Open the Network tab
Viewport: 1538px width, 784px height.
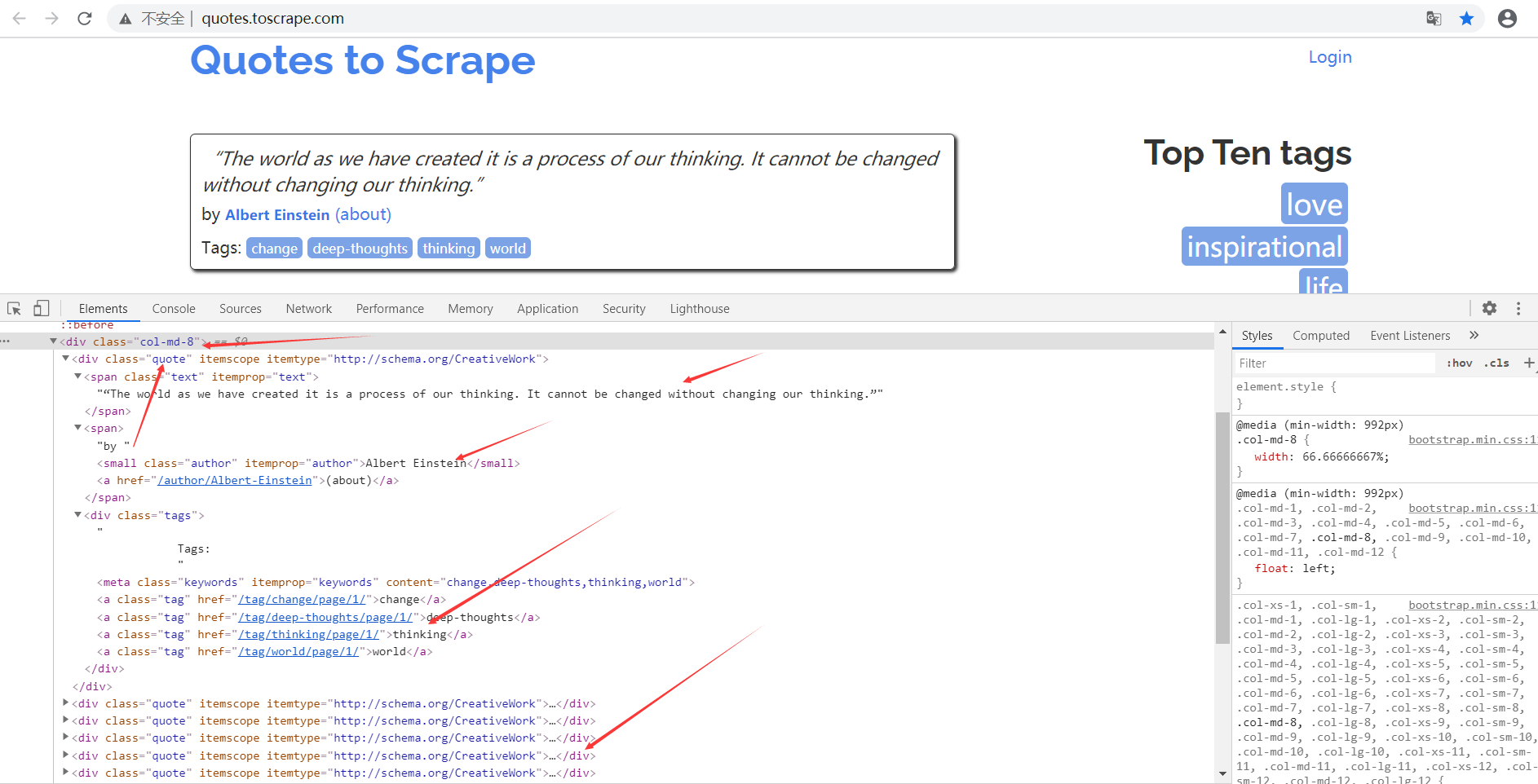[x=308, y=309]
